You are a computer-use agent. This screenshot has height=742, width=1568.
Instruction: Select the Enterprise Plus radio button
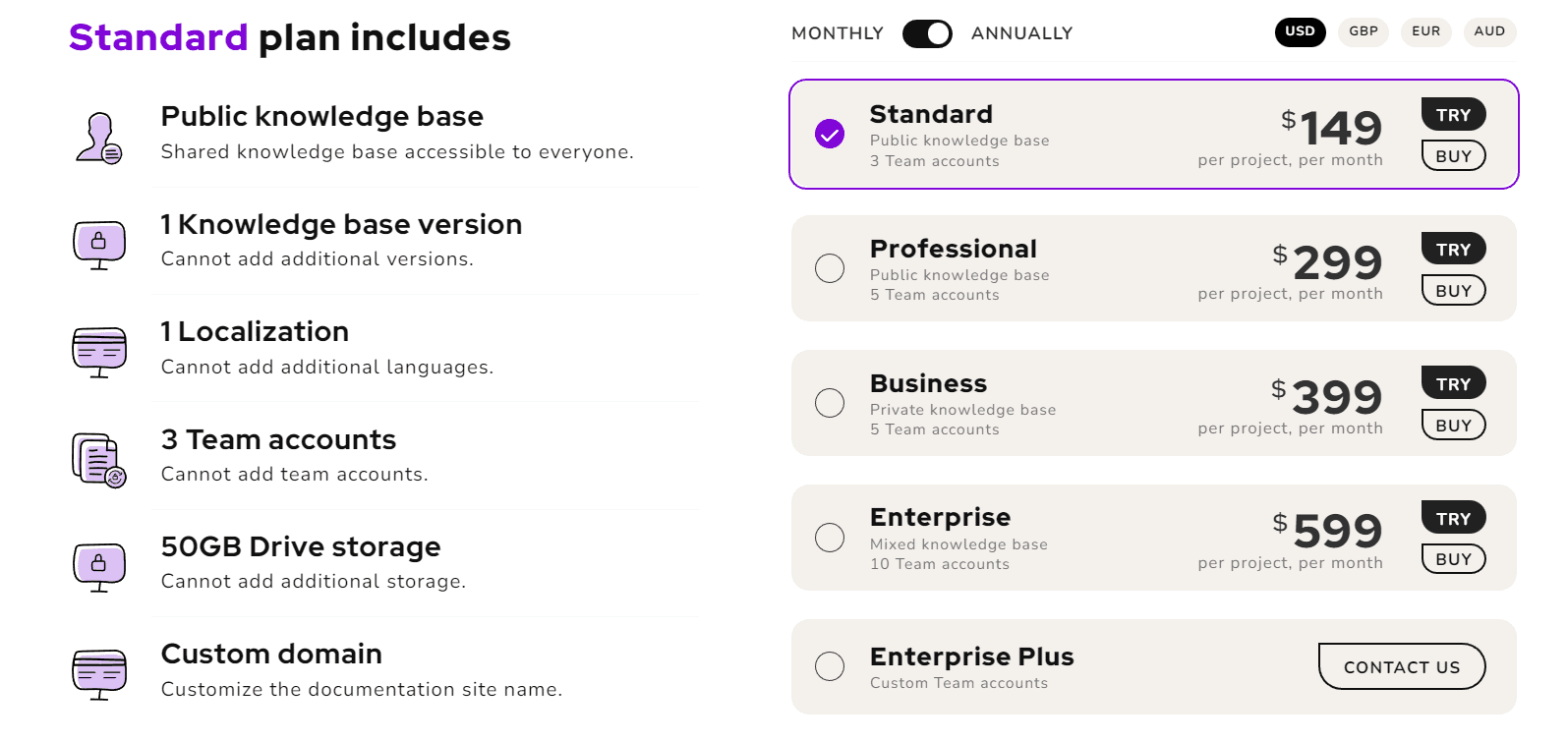(x=830, y=666)
